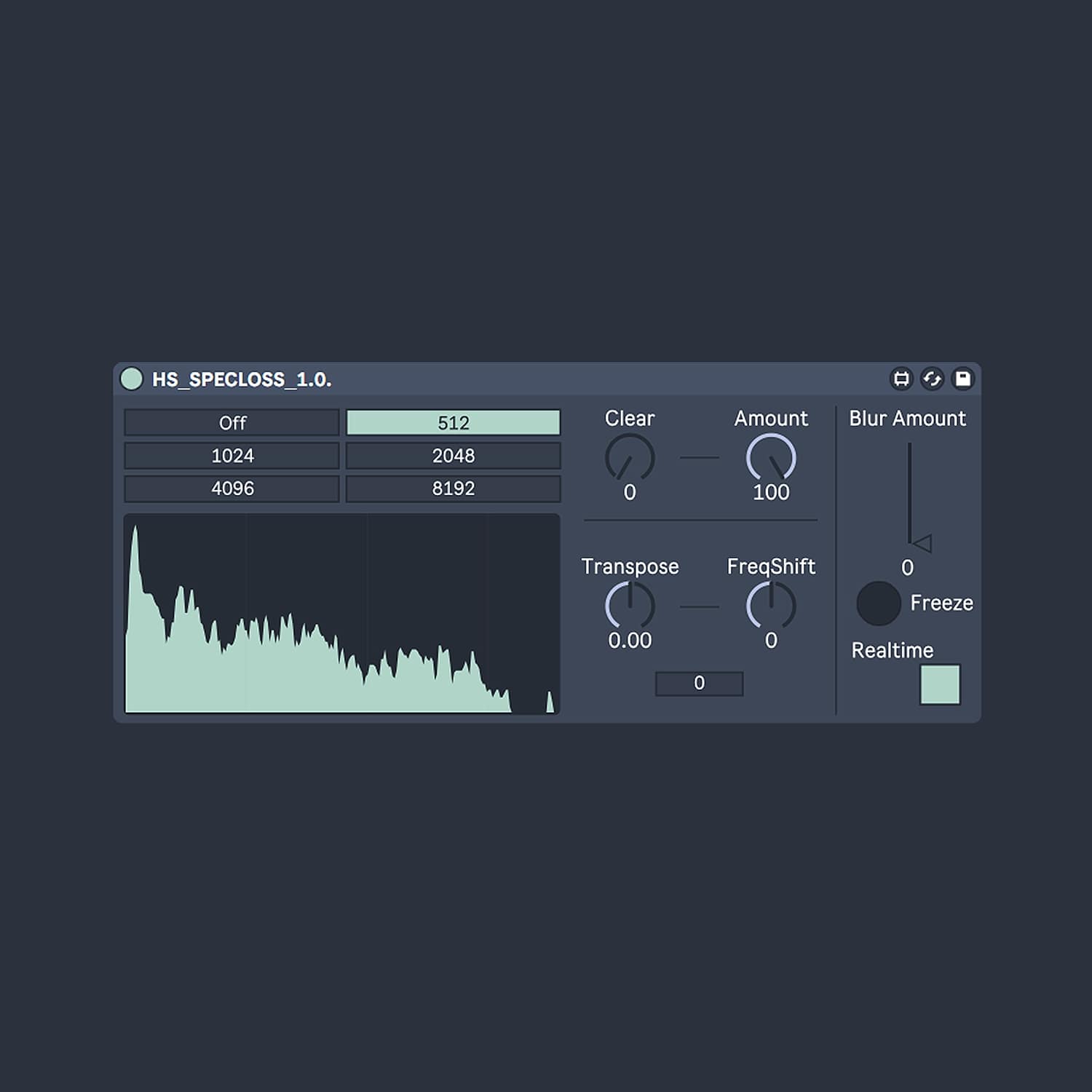
Task: Click the number box below Transpose
Action: point(699,684)
